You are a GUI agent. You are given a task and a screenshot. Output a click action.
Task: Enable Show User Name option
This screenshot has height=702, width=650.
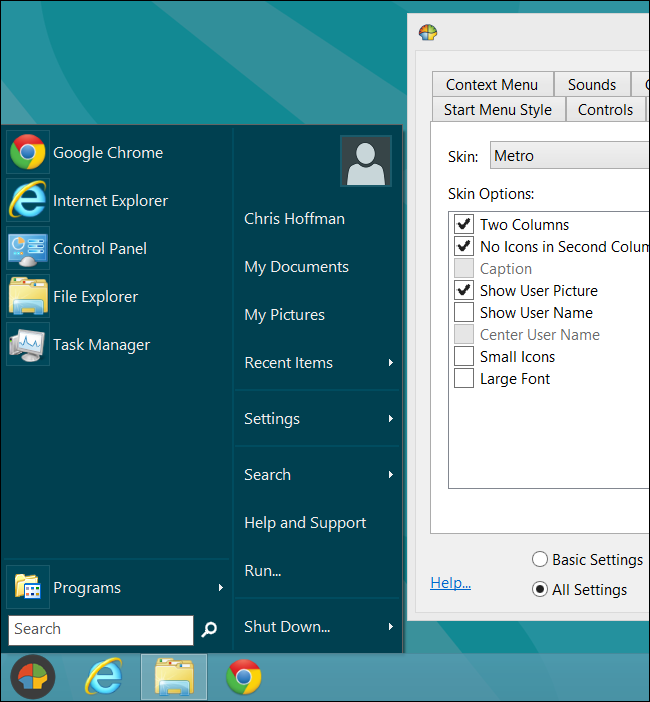click(x=464, y=312)
